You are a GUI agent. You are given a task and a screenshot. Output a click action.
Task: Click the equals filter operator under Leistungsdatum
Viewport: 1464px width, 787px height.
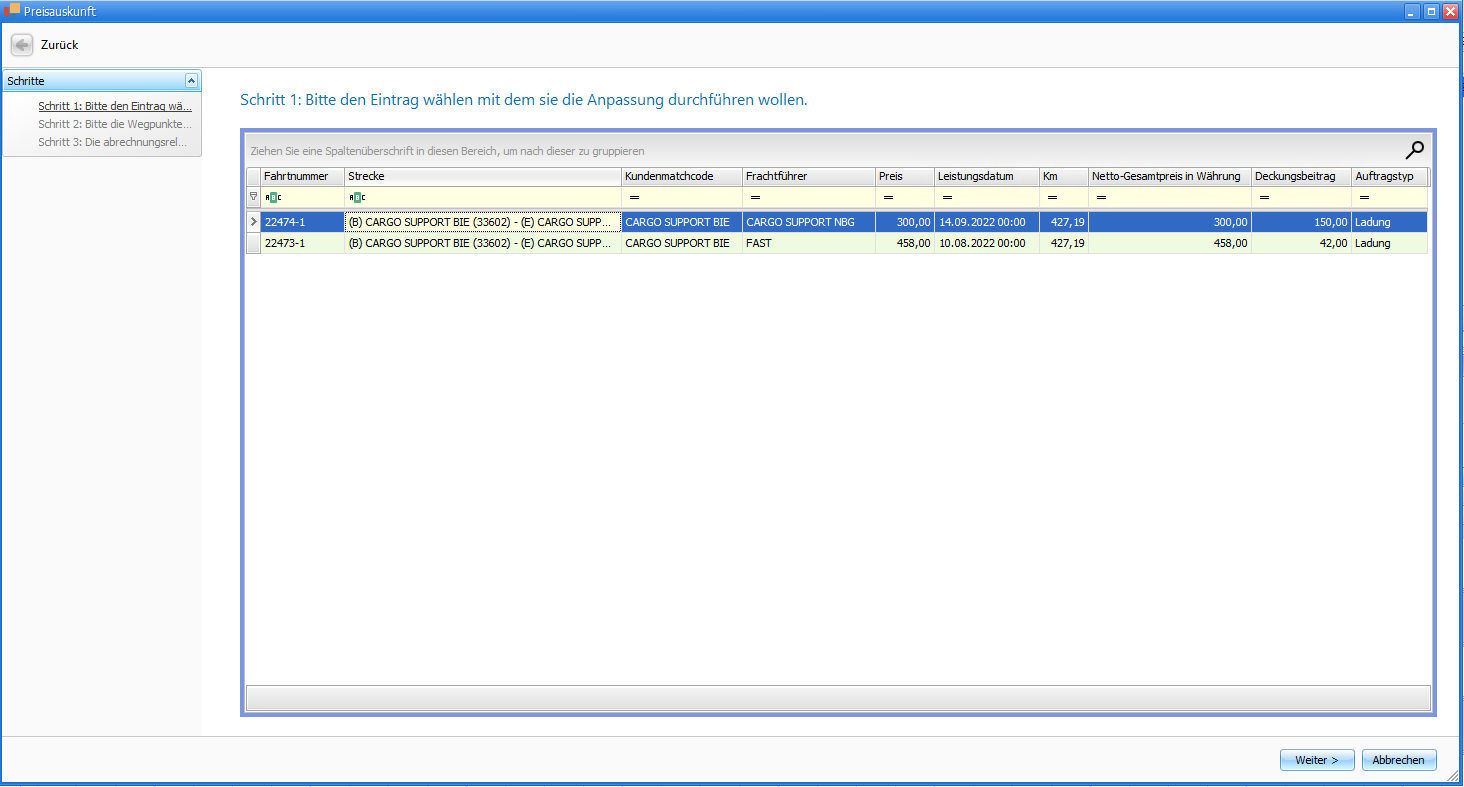pyautogui.click(x=947, y=198)
